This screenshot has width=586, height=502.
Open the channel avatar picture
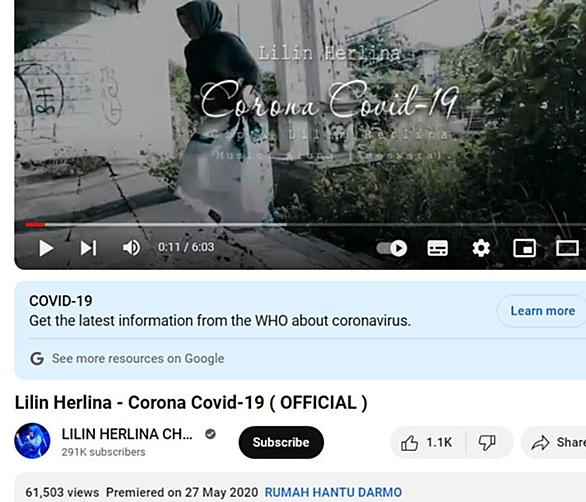[32, 441]
